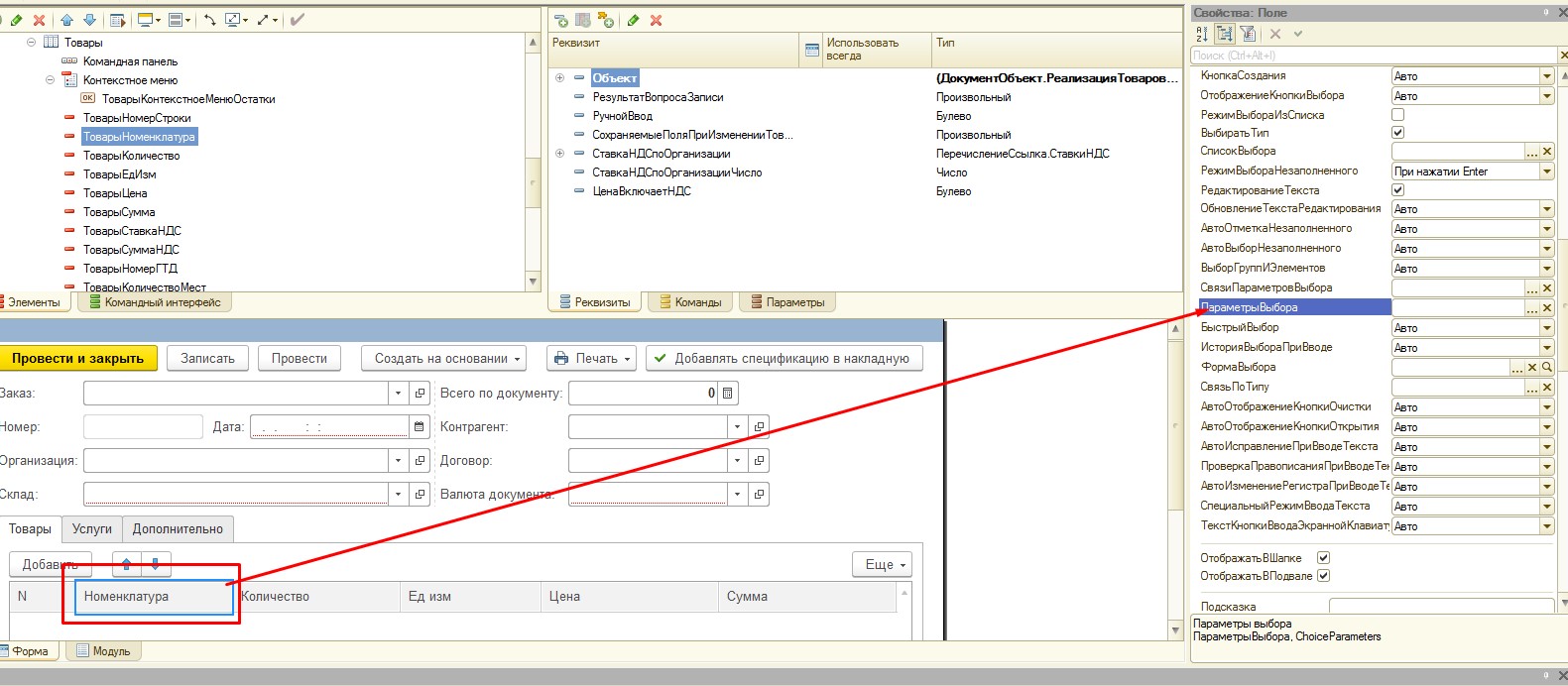Open Создать на основании dropdown

coord(443,359)
